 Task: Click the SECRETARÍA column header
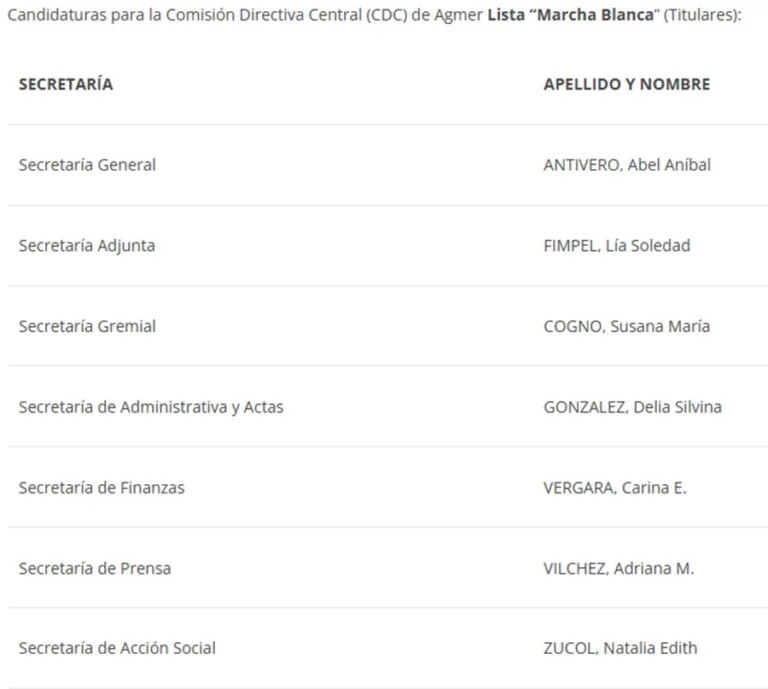pos(66,84)
